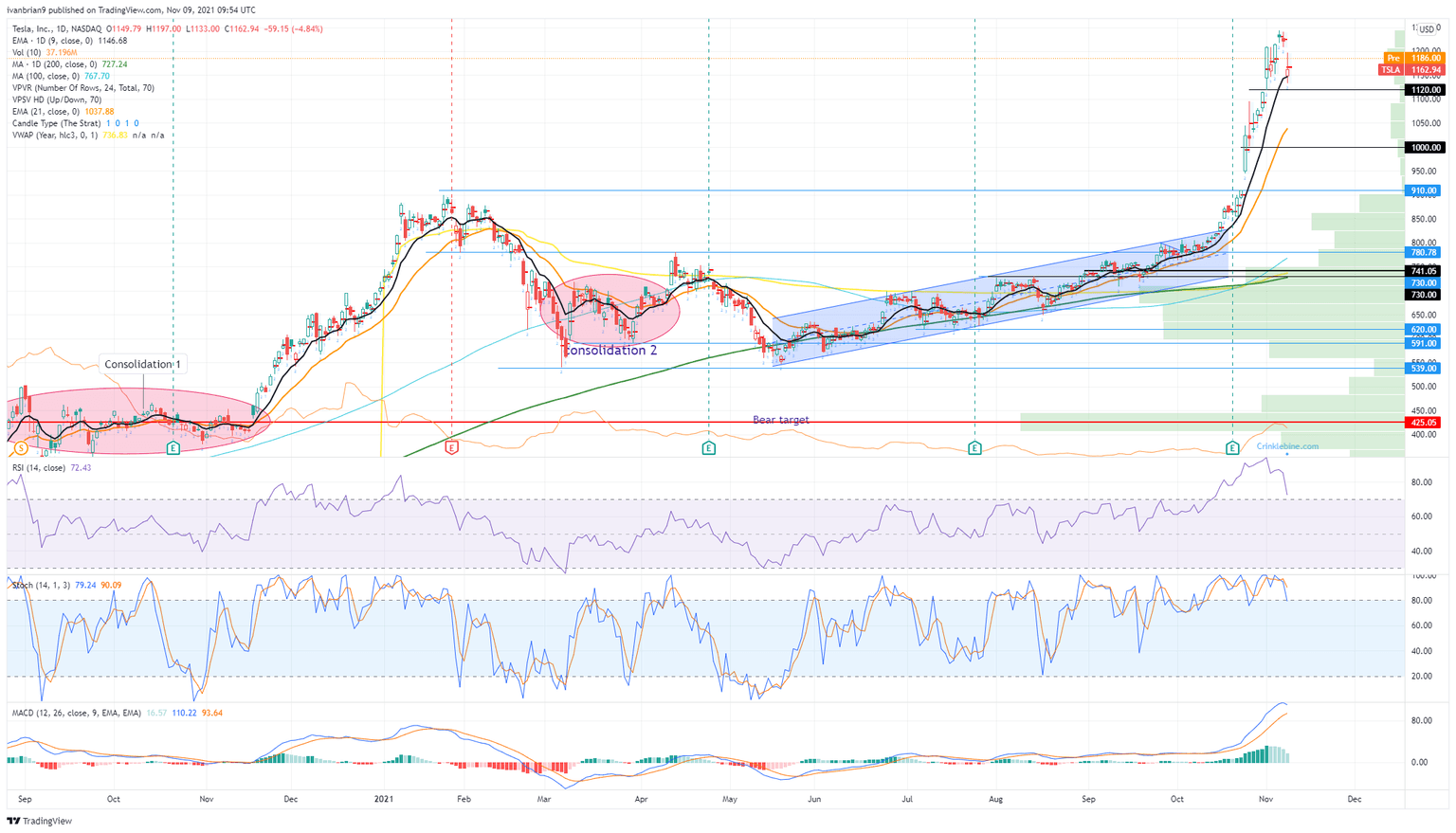Click the July 2021 green earnings marker

974,447
